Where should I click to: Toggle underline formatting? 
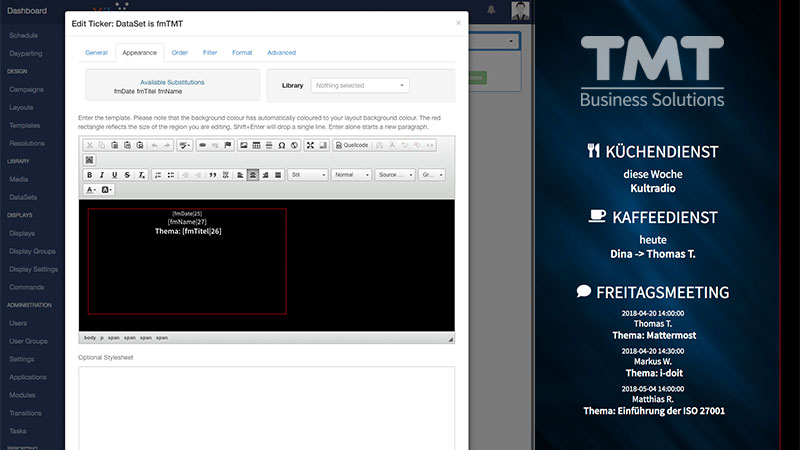click(x=114, y=175)
